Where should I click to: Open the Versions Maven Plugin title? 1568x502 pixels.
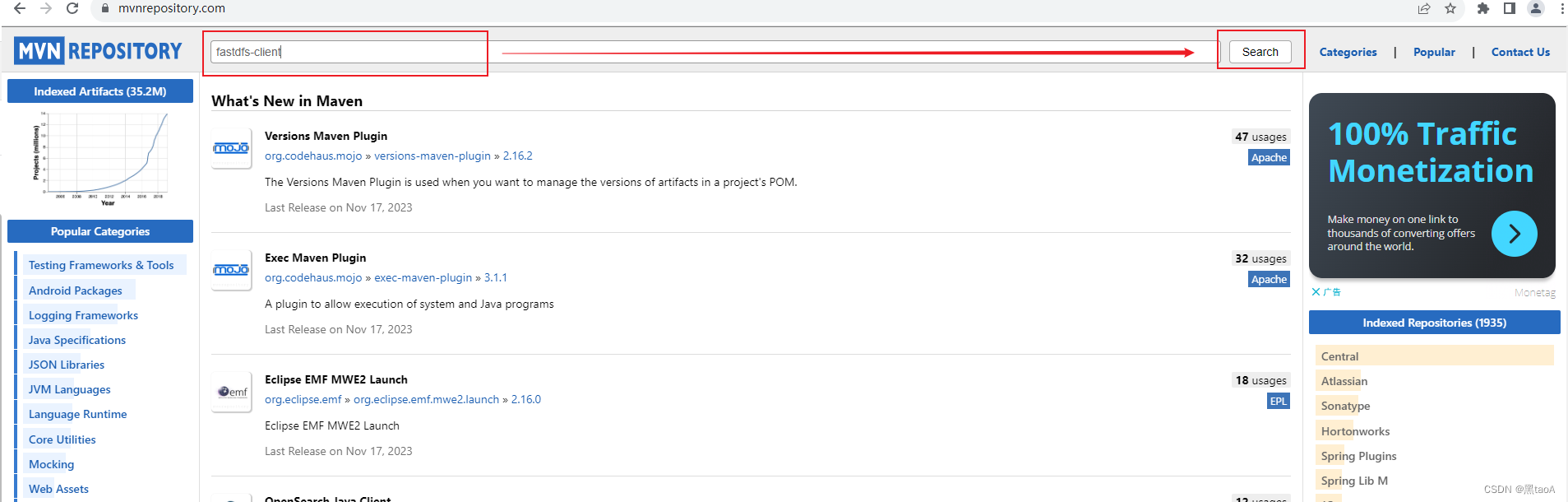point(326,136)
